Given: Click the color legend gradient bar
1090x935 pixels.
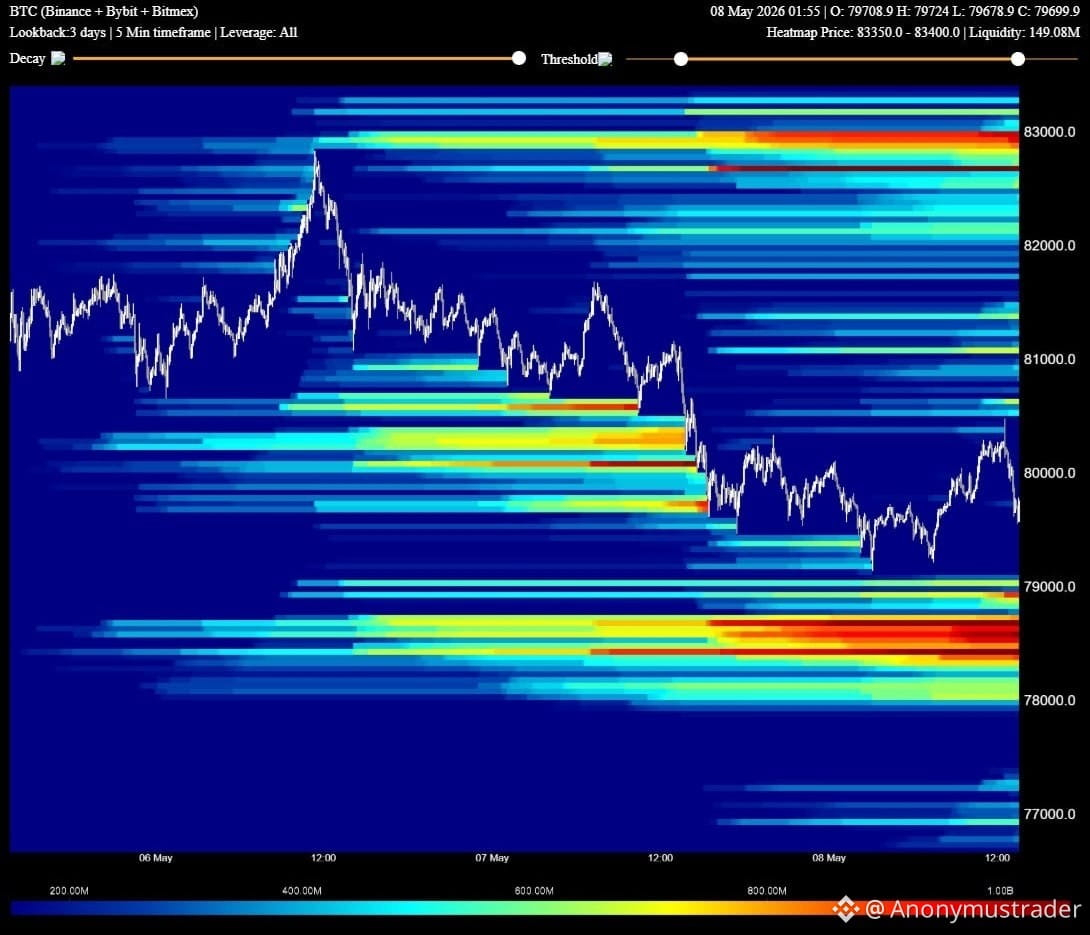Looking at the screenshot, I should click(544, 908).
